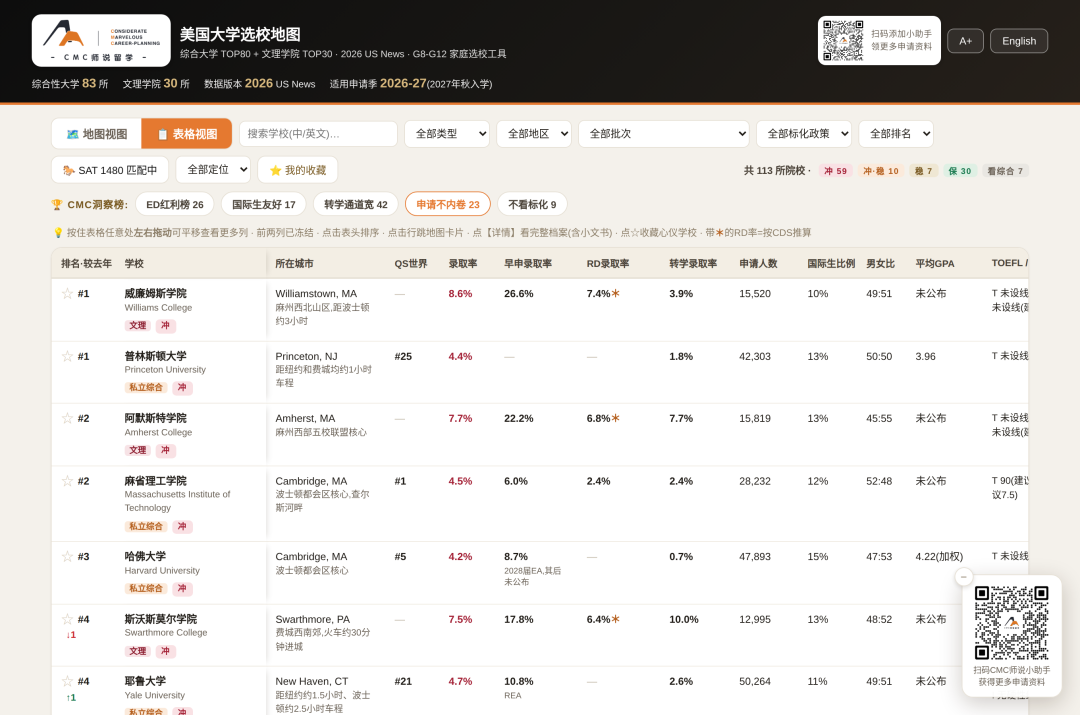Screen dimensions: 1080x715
Task: Star Princeton University as favorite
Action: click(x=68, y=356)
